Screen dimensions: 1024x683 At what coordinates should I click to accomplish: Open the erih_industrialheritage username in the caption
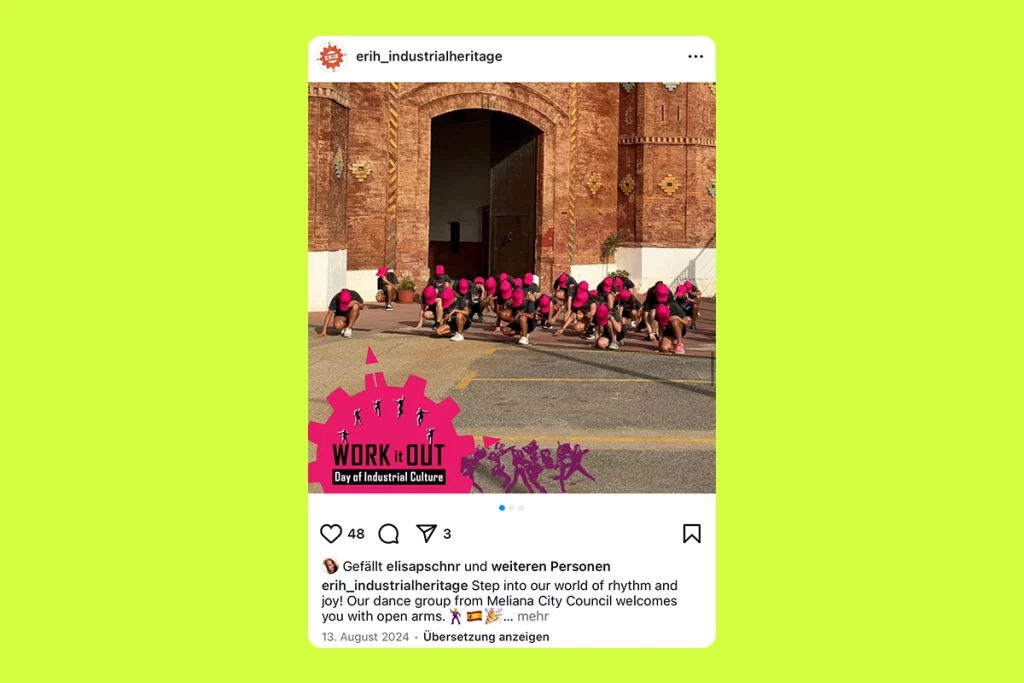click(x=394, y=585)
